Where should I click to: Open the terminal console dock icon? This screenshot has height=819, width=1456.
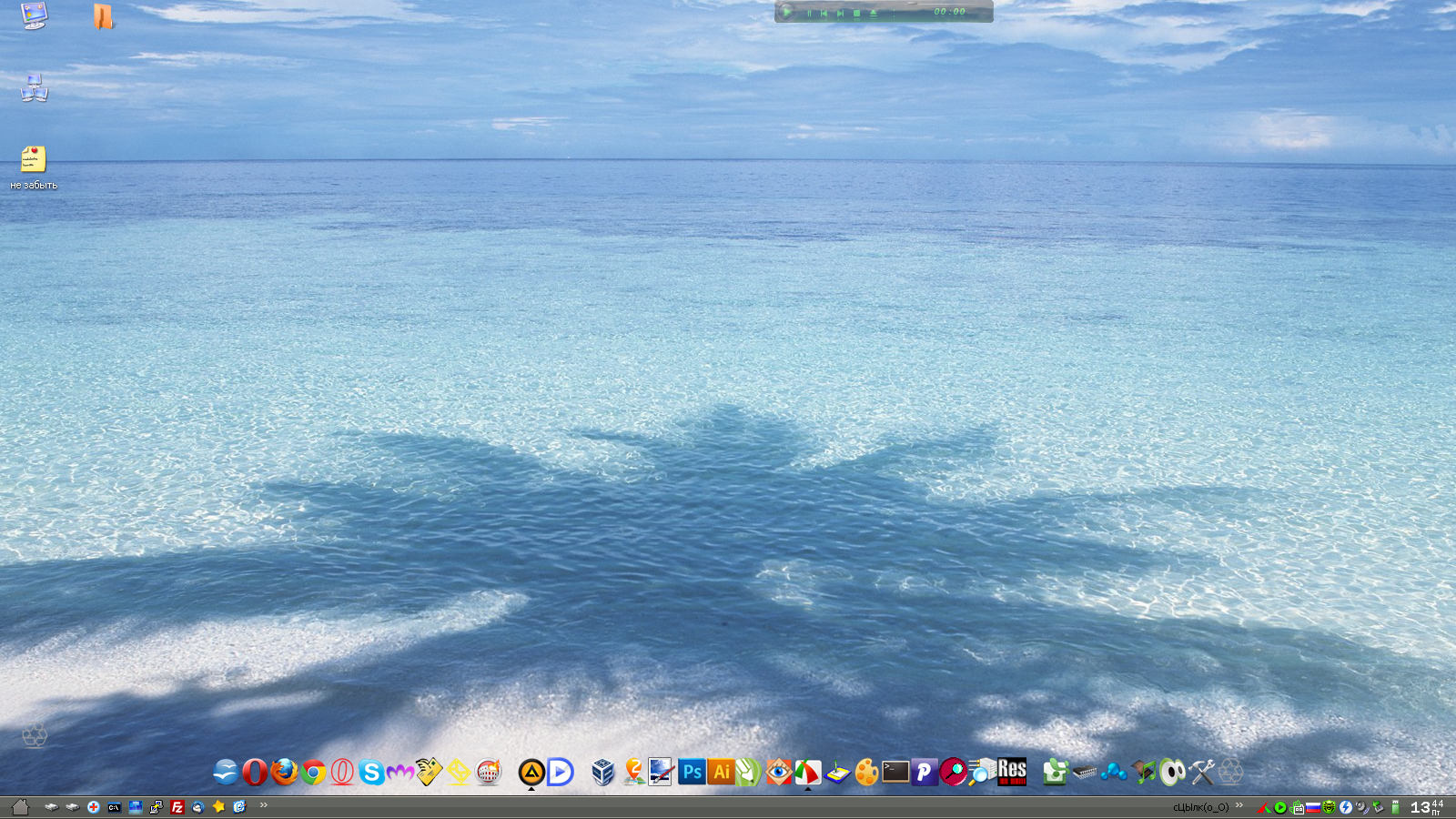[895, 773]
